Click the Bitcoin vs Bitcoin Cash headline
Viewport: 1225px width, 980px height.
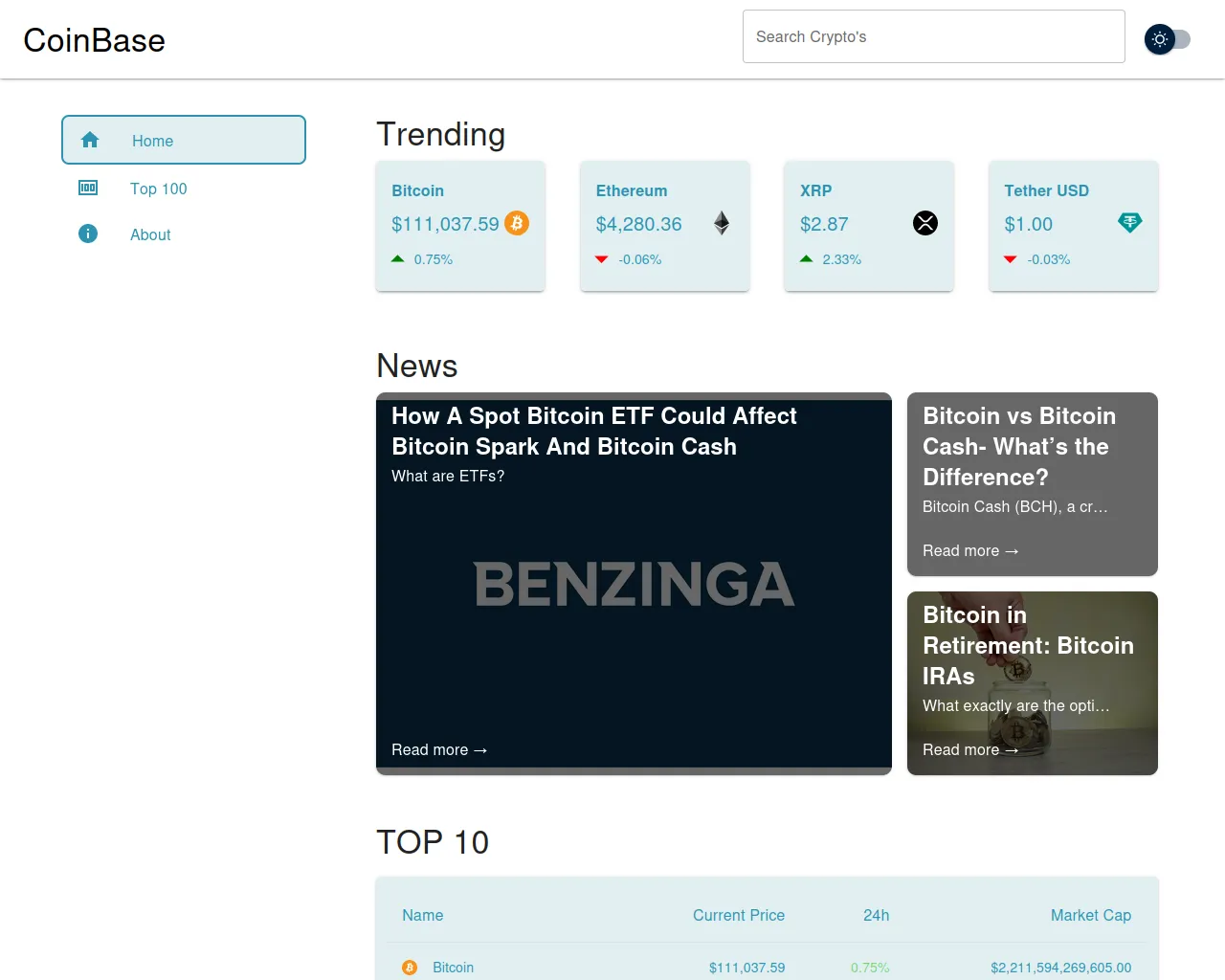(1019, 446)
